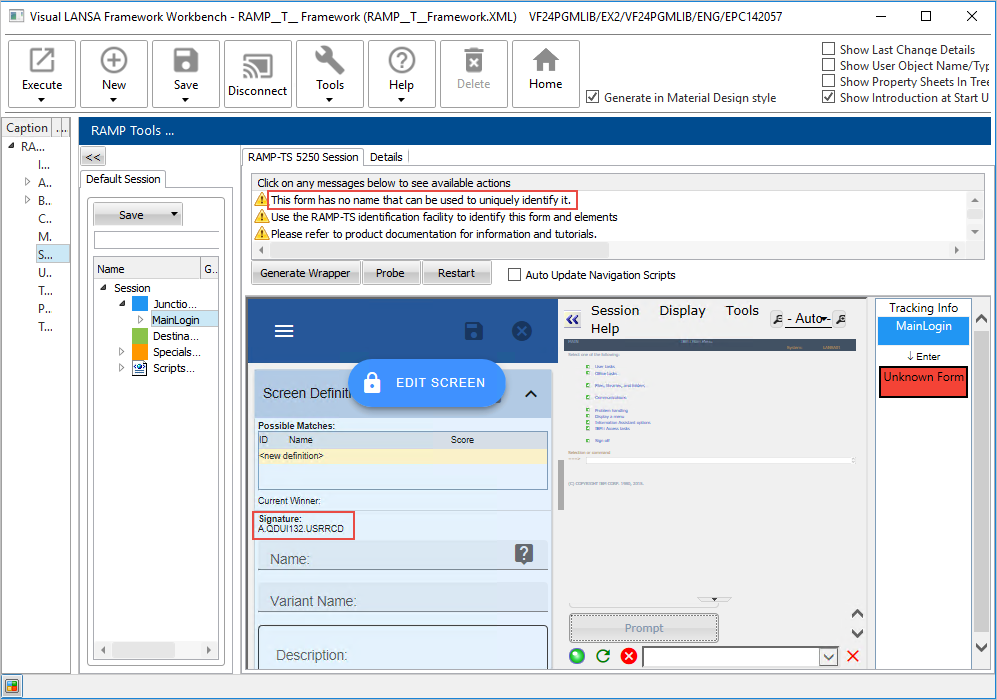
Task: Click the question mark help icon beside Name
Action: coord(523,554)
